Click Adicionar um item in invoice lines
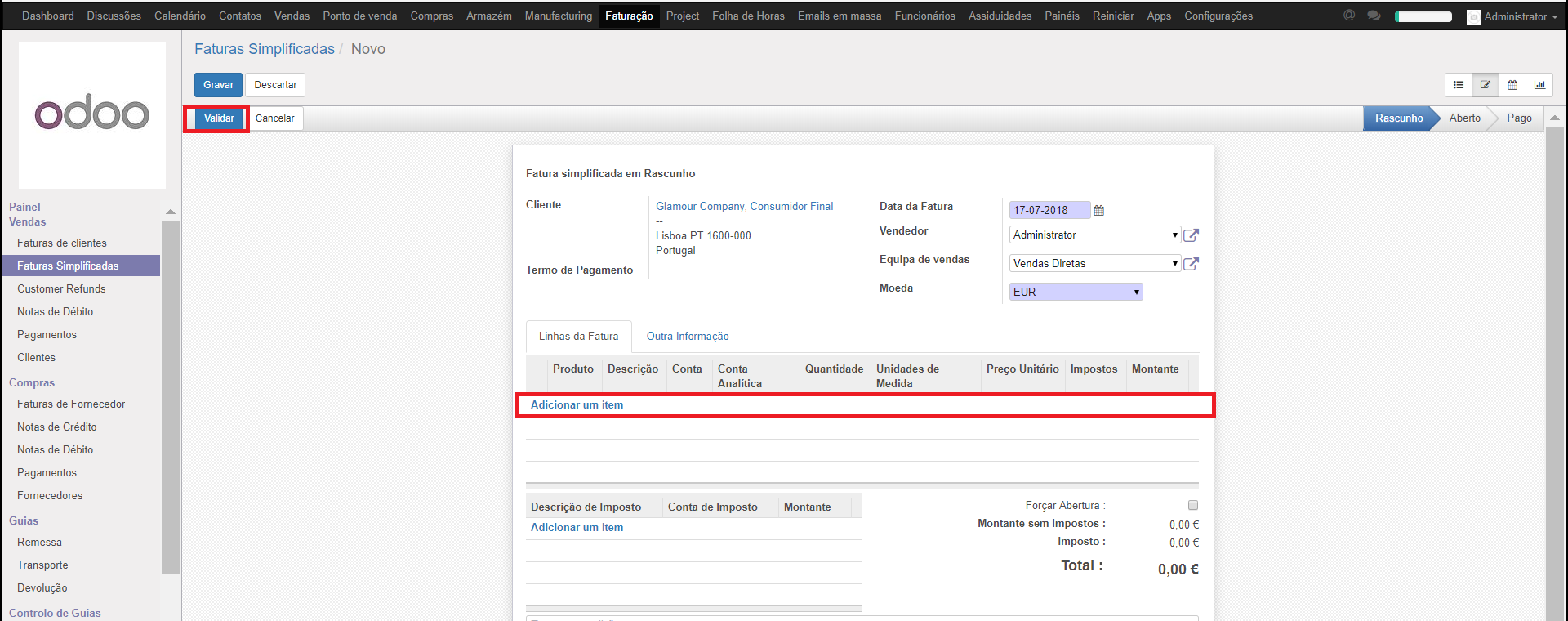 [x=577, y=405]
